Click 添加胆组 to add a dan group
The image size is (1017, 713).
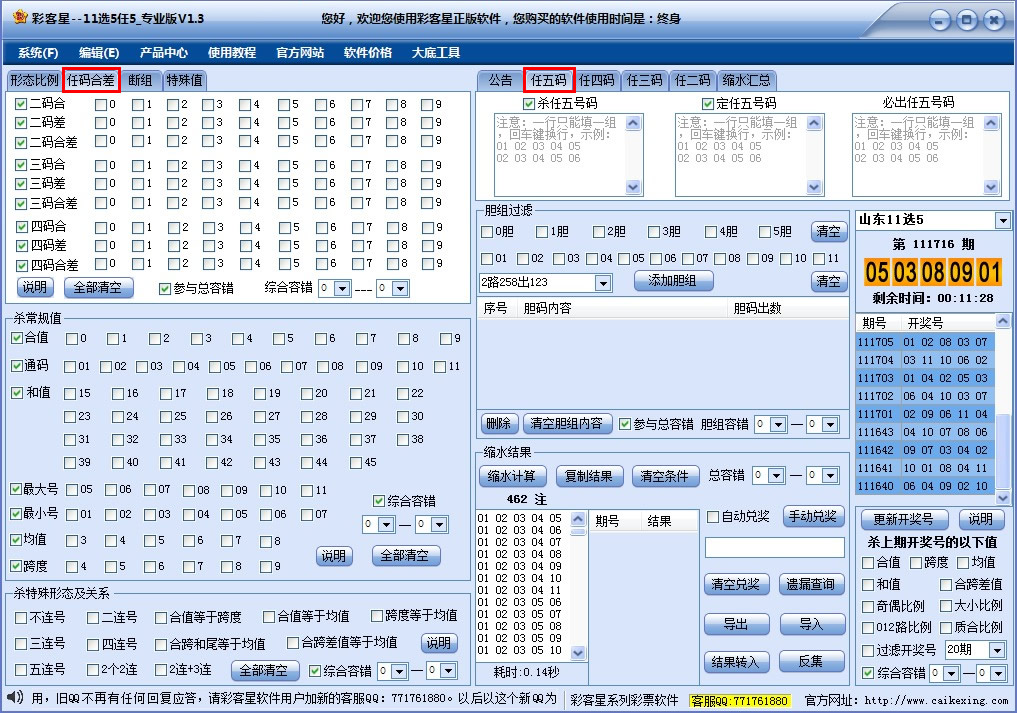tap(675, 281)
